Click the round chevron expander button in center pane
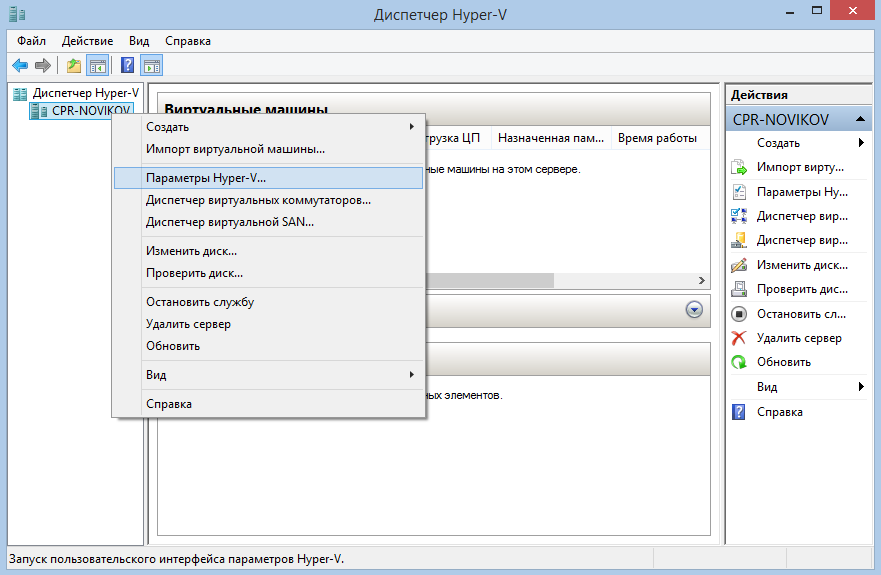The height and width of the screenshot is (575, 881). click(x=694, y=310)
